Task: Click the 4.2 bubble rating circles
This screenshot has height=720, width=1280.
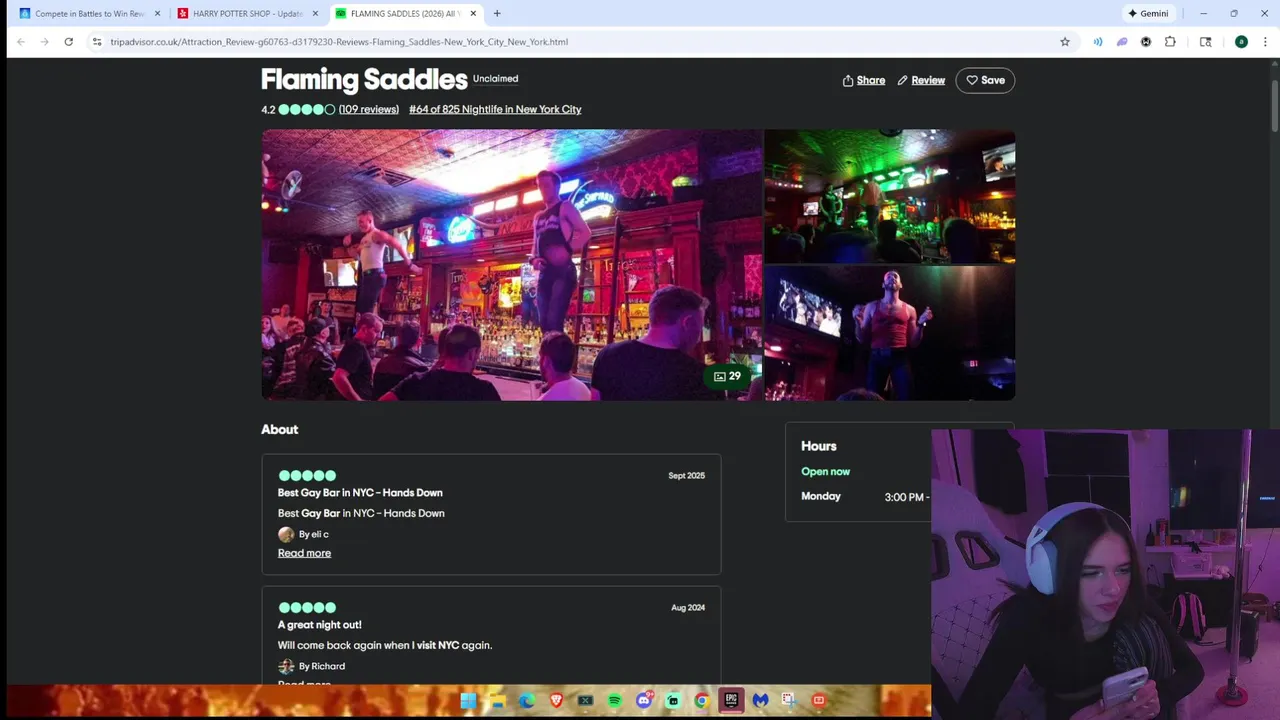Action: coord(307,109)
